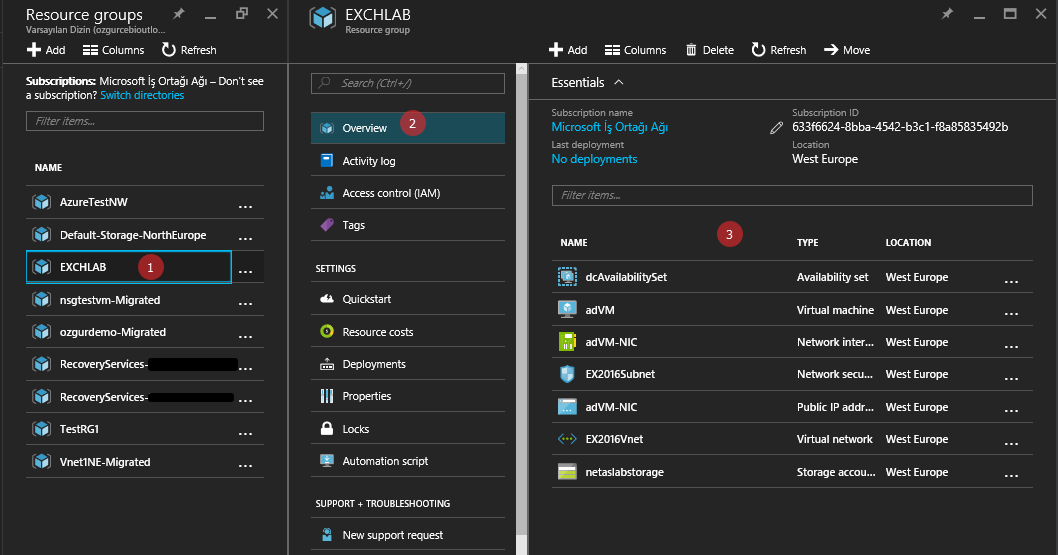Open New support request

tap(408, 535)
